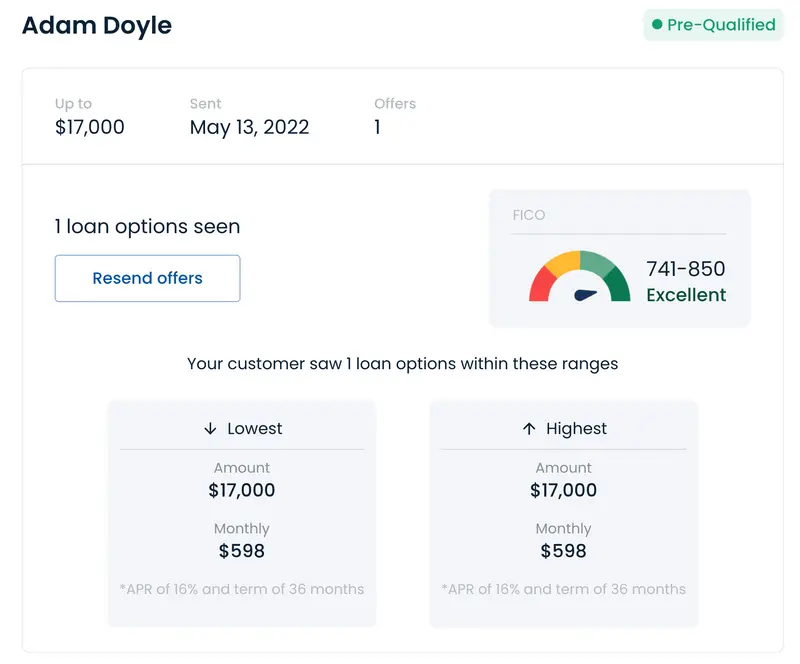The image size is (800, 664).
Task: Click the Monthly label in Highest card
Action: pos(564,529)
